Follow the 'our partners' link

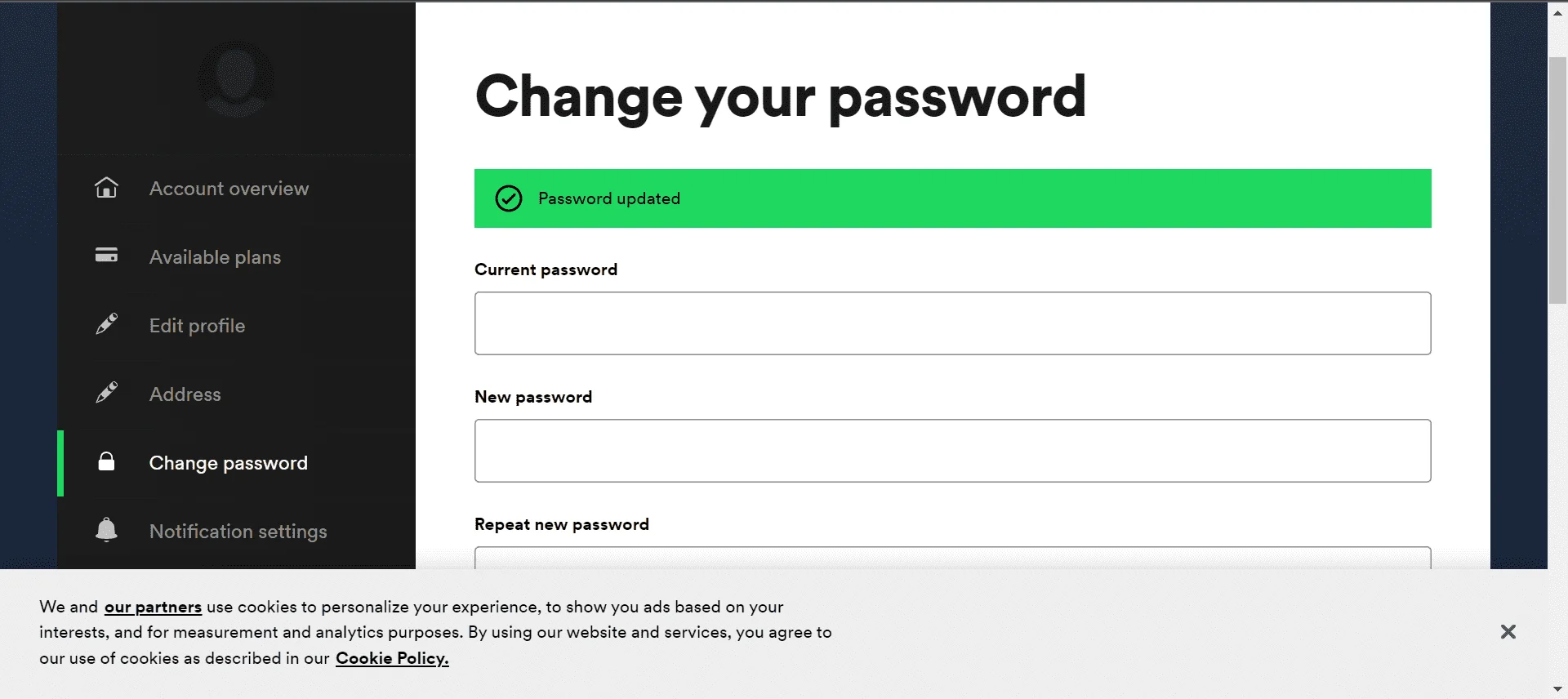click(x=153, y=607)
